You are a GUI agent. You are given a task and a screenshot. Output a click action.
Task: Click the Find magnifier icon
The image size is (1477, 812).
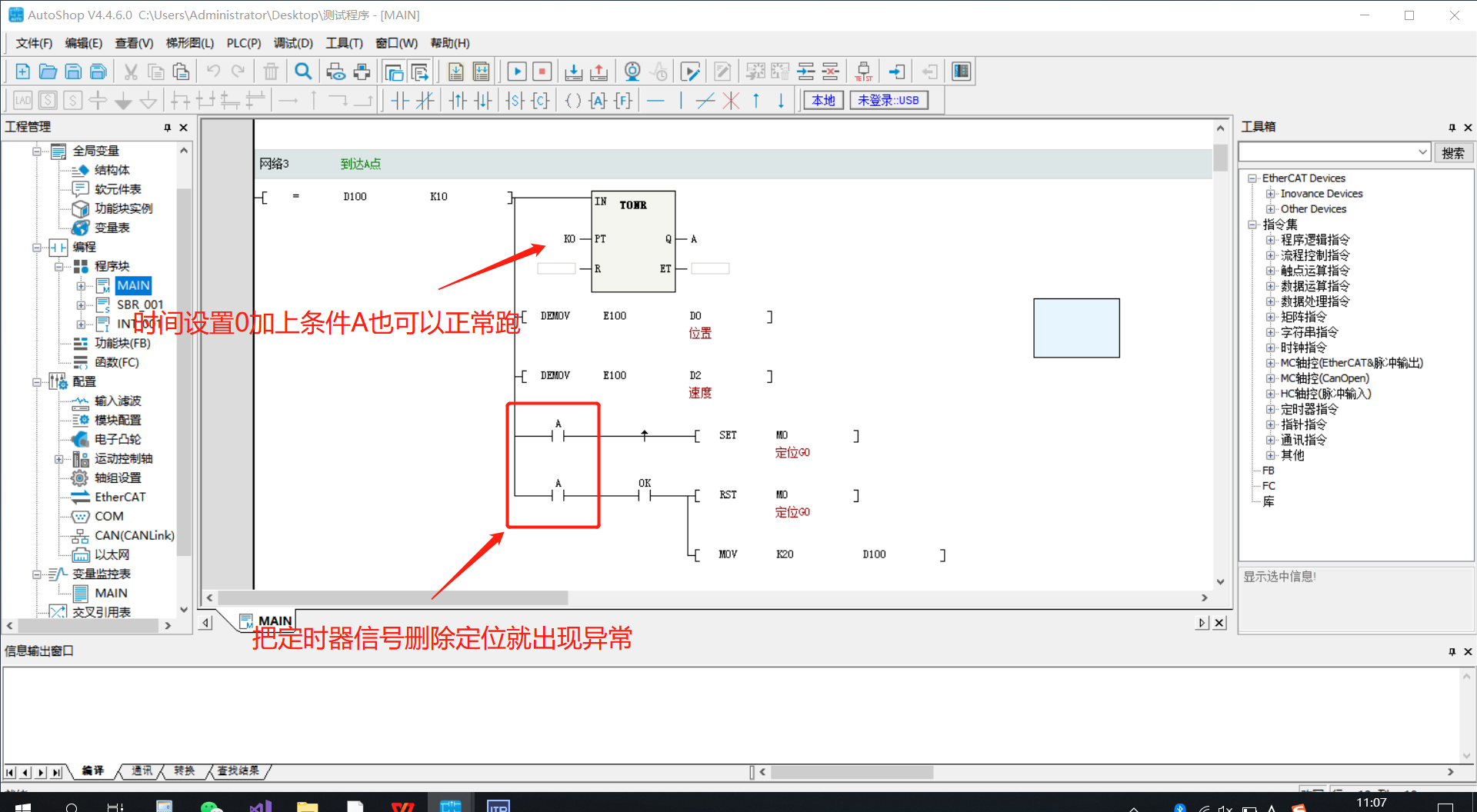303,72
